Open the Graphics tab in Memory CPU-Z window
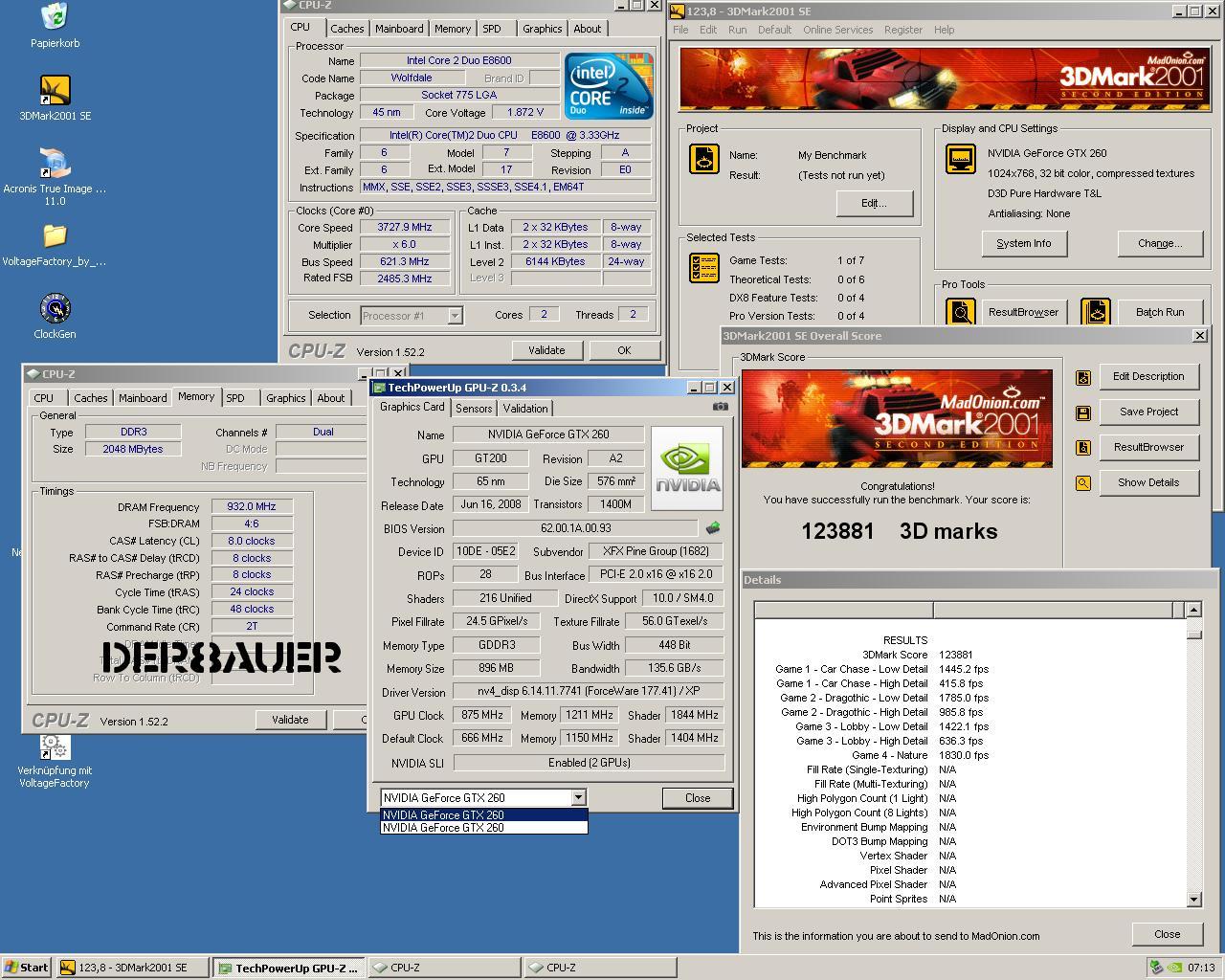 pos(285,398)
